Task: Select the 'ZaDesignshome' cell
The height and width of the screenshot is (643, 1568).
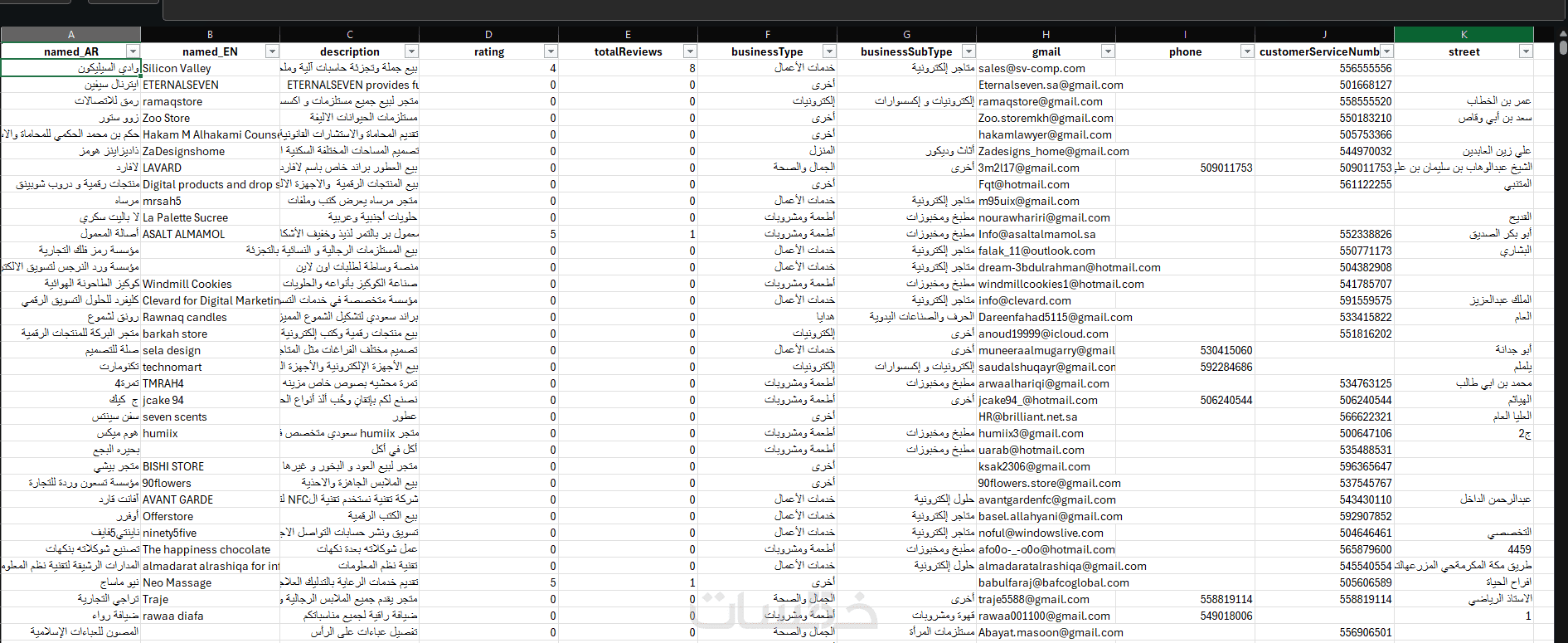Action: coord(211,151)
